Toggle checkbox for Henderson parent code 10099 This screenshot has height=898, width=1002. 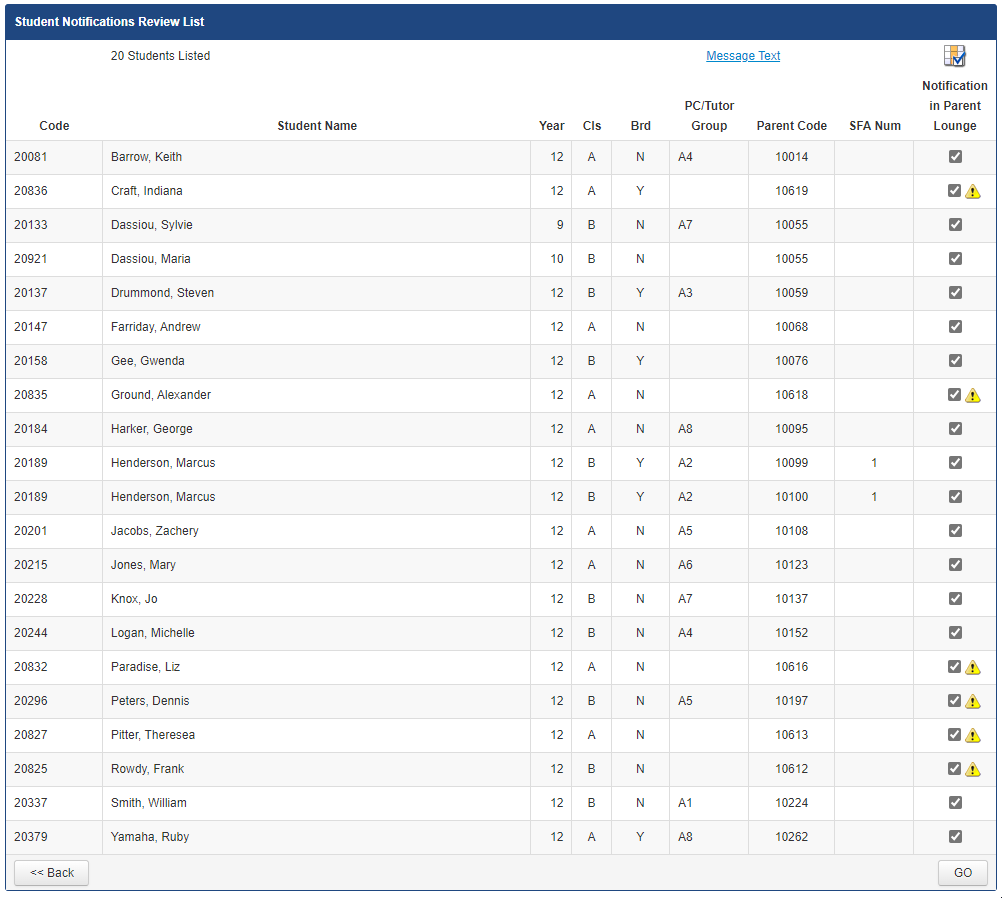click(x=955, y=462)
